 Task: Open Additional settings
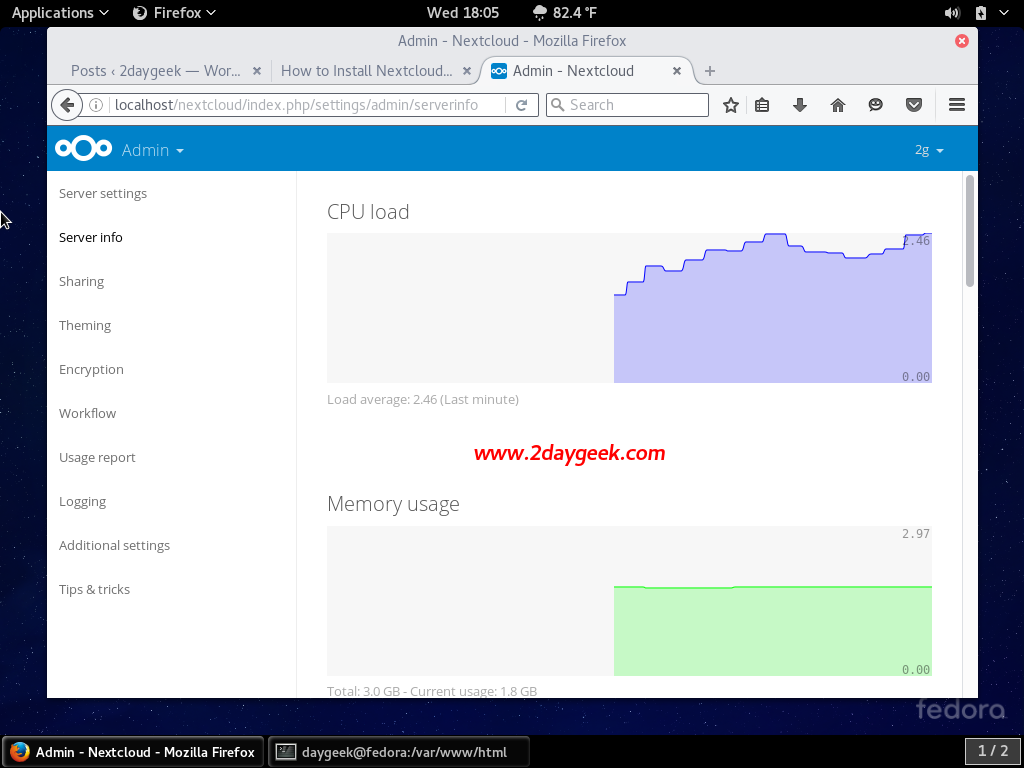[114, 545]
